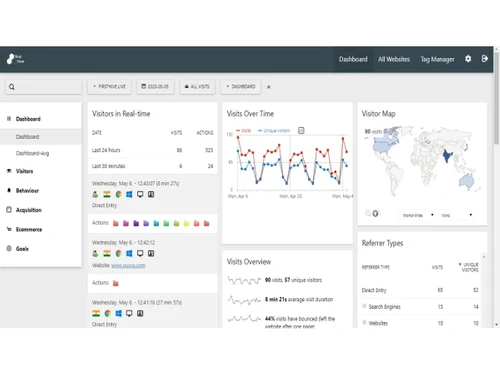Click the logo in the top bar

click(15, 59)
